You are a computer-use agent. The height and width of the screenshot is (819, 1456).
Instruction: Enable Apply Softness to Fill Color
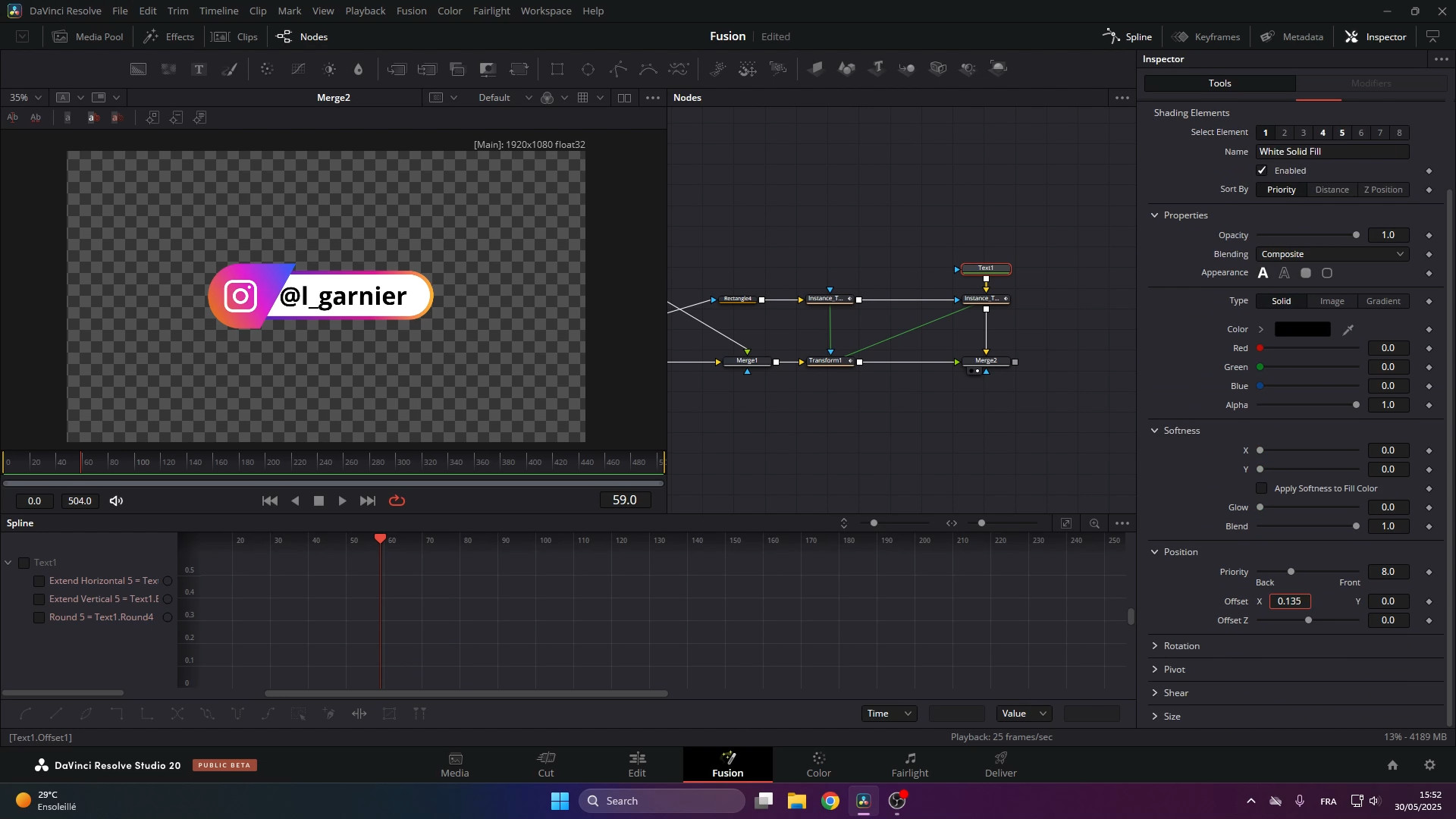click(1262, 488)
